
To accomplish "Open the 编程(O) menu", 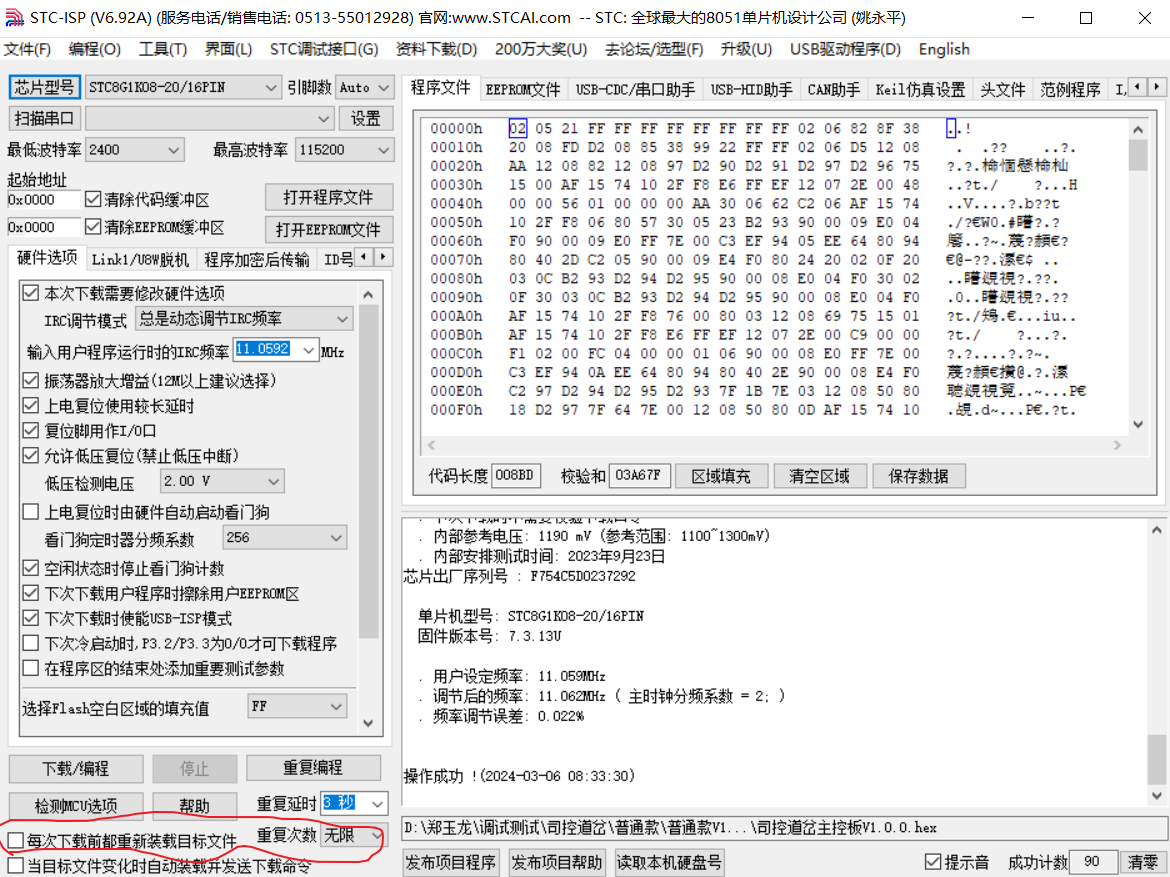I will pyautogui.click(x=95, y=49).
